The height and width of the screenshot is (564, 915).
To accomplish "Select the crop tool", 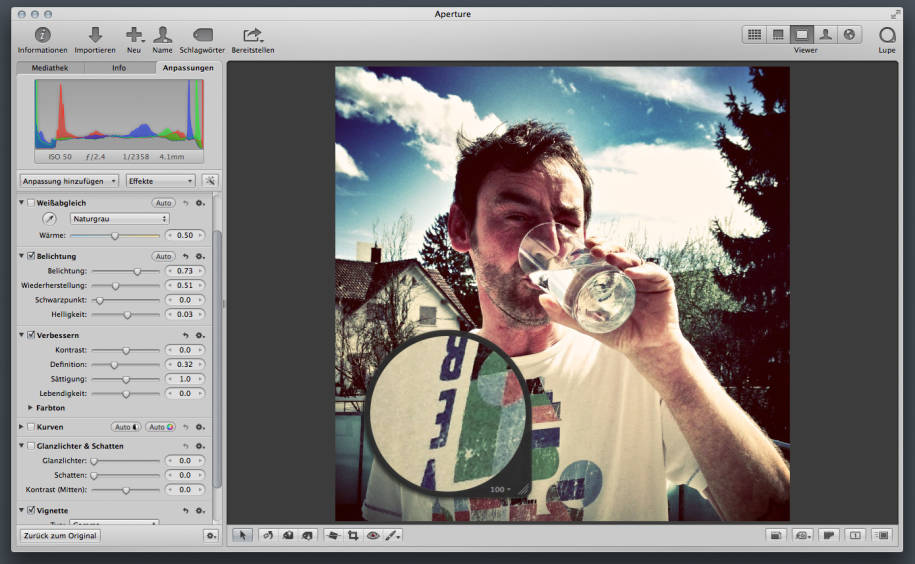I will pyautogui.click(x=353, y=535).
